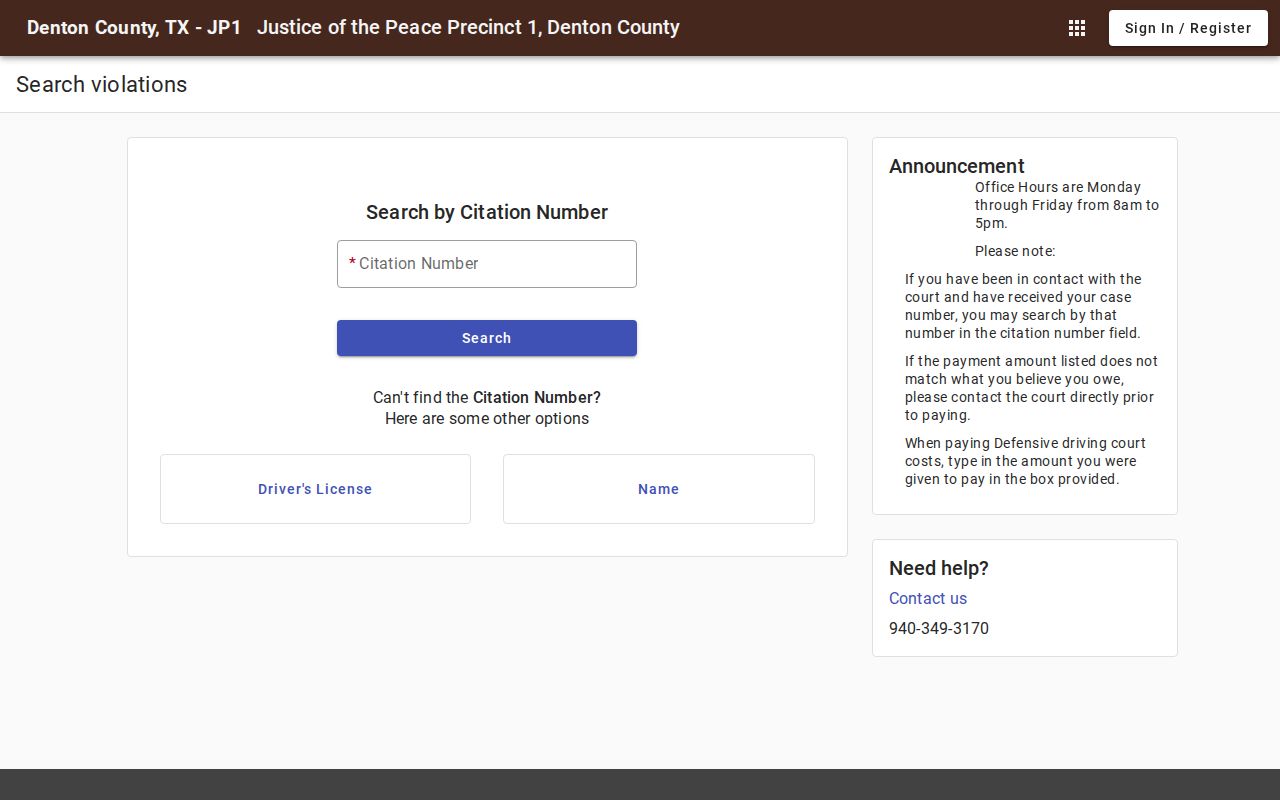
Task: Click the 'When paying Defensive driving' note
Action: [x=1026, y=461]
